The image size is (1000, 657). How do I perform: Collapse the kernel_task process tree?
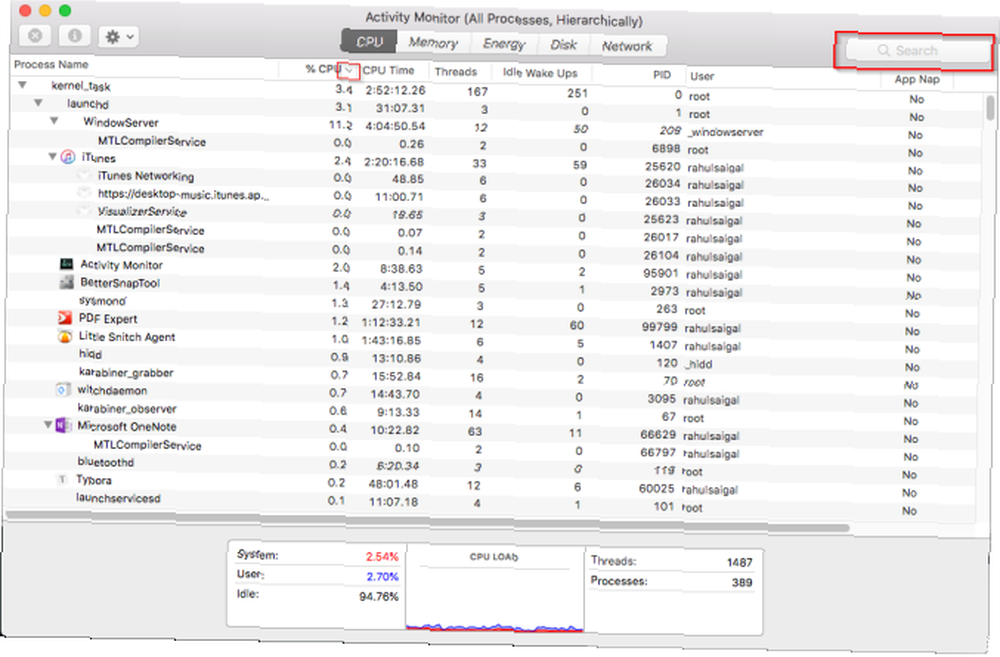[23, 85]
